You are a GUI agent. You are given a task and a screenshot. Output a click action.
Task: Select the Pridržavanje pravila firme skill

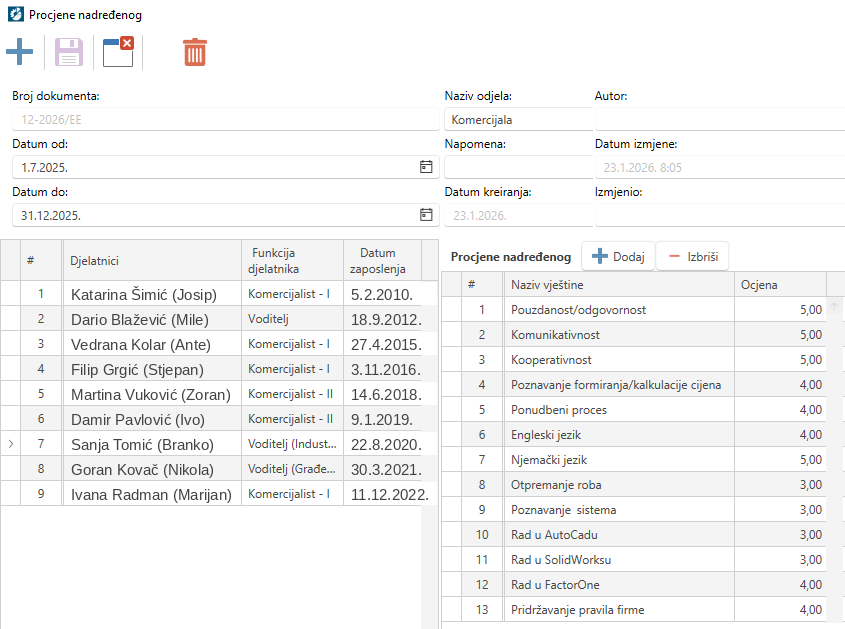click(x=578, y=610)
